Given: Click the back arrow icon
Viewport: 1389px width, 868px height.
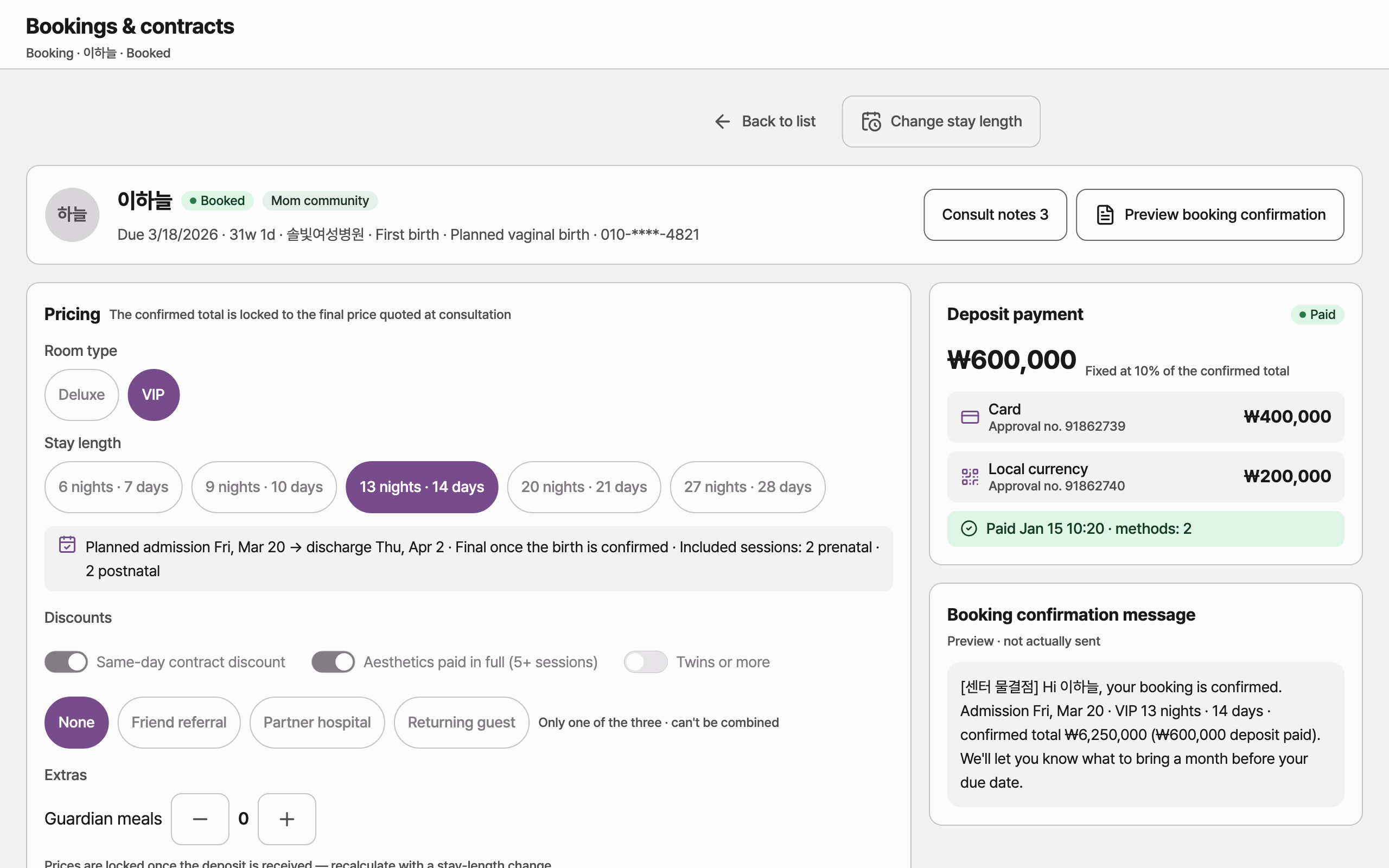Looking at the screenshot, I should point(722,121).
